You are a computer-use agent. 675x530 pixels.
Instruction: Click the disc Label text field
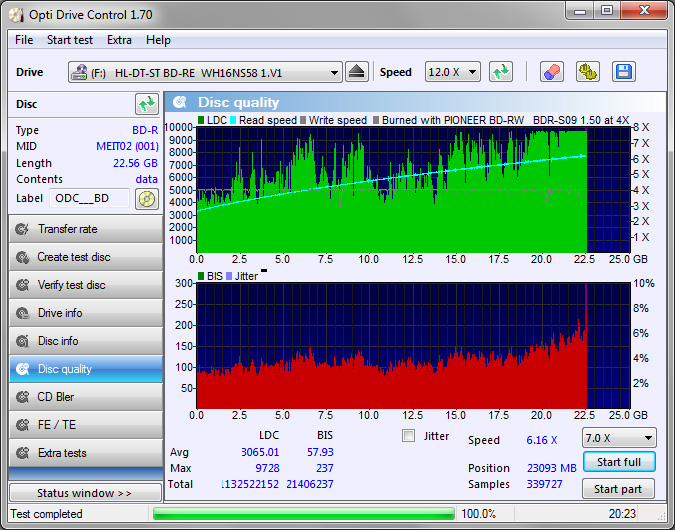tap(90, 198)
